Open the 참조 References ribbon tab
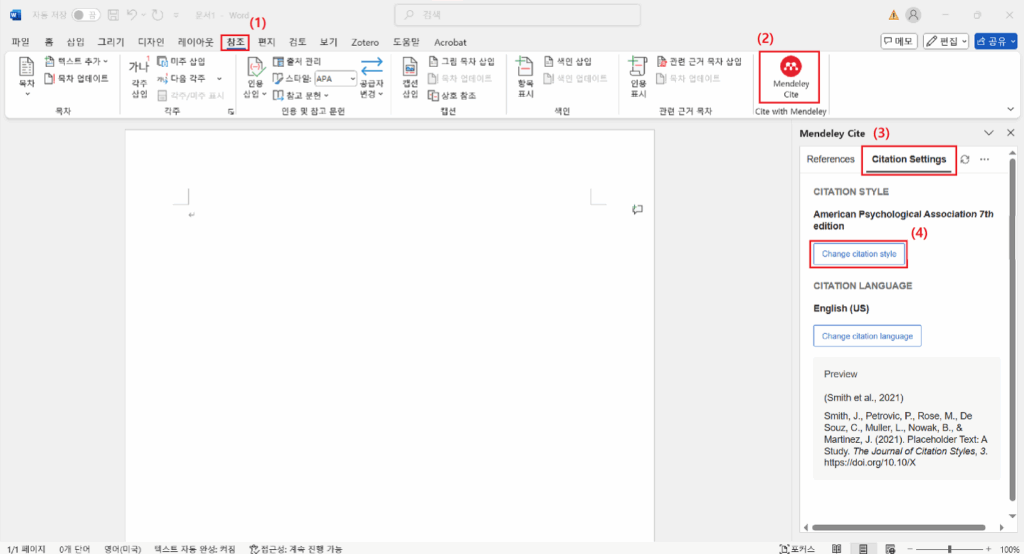 pyautogui.click(x=235, y=42)
